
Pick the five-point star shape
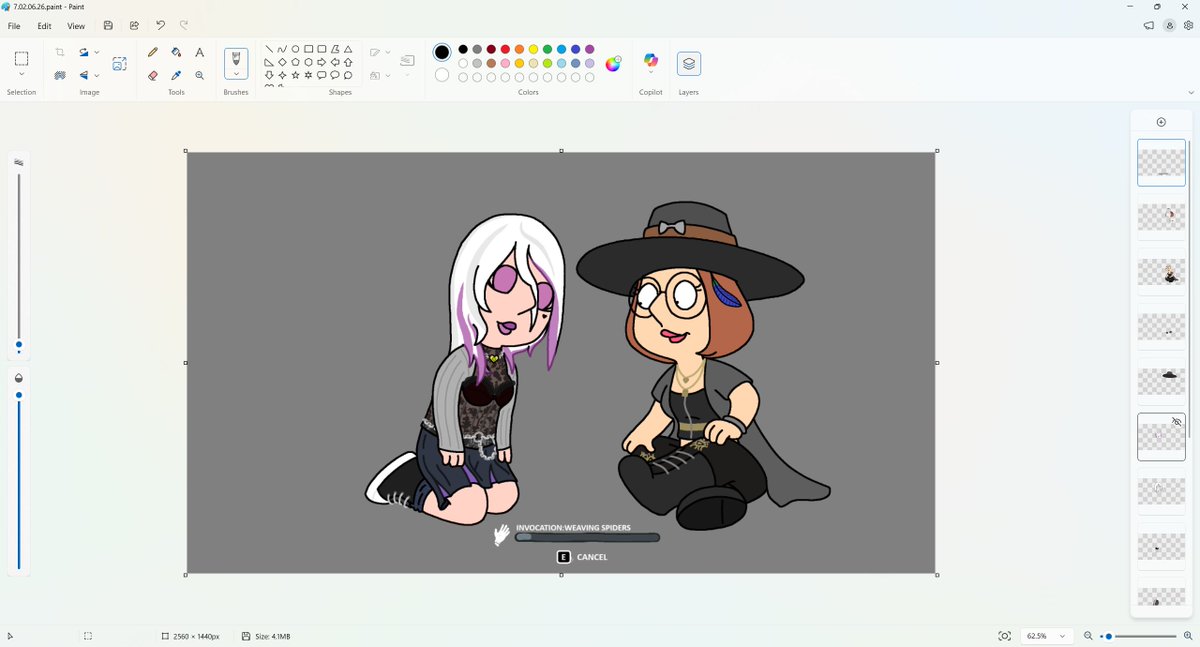(x=295, y=75)
